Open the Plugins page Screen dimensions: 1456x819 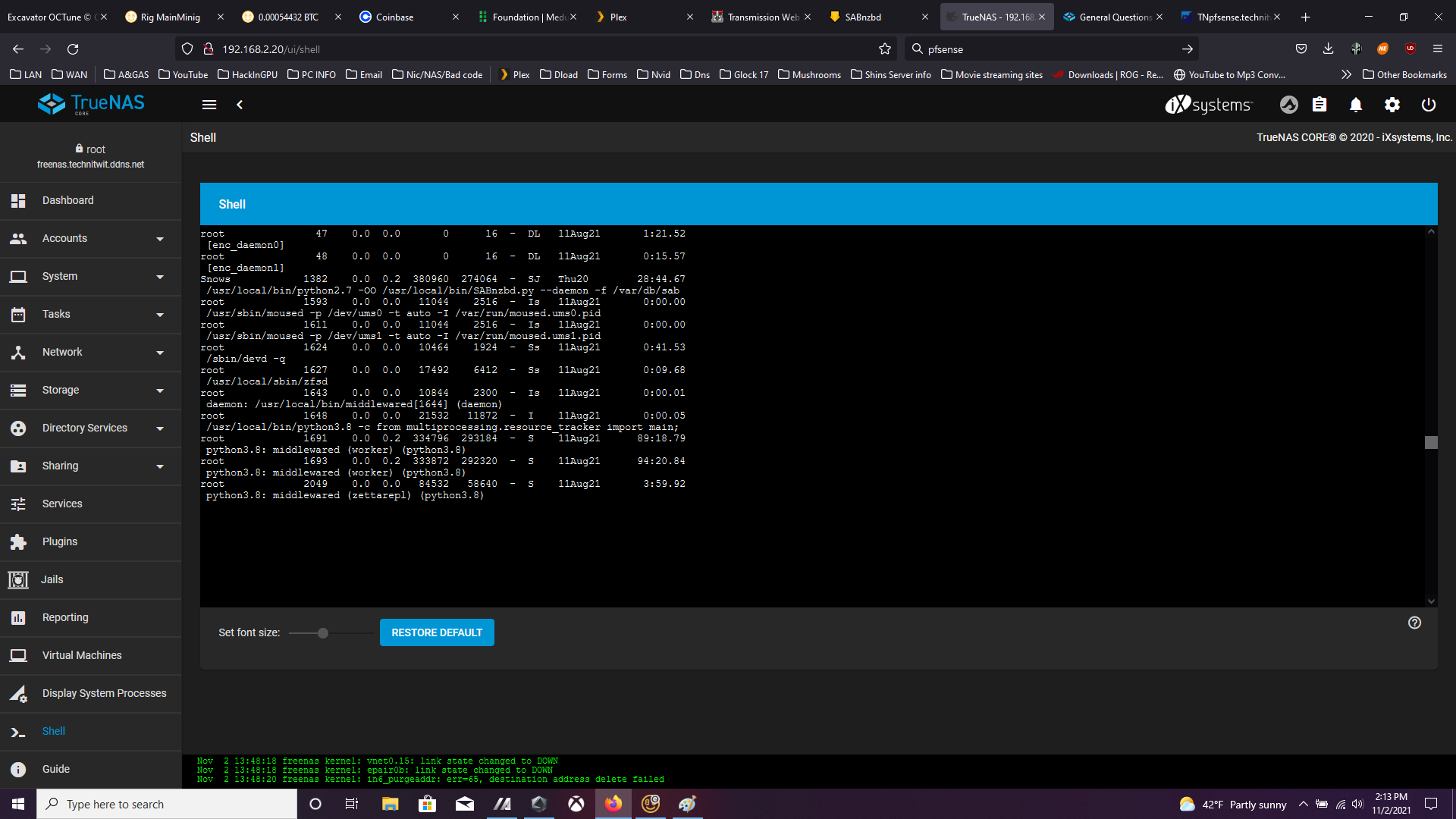pyautogui.click(x=91, y=541)
